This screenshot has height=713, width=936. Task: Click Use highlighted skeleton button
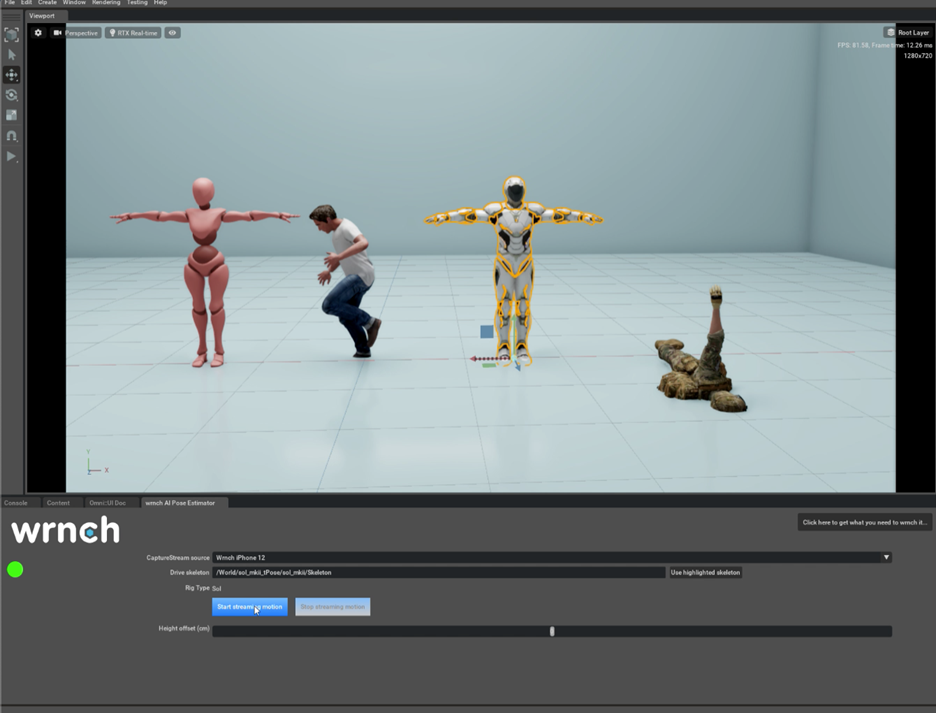[x=705, y=572]
